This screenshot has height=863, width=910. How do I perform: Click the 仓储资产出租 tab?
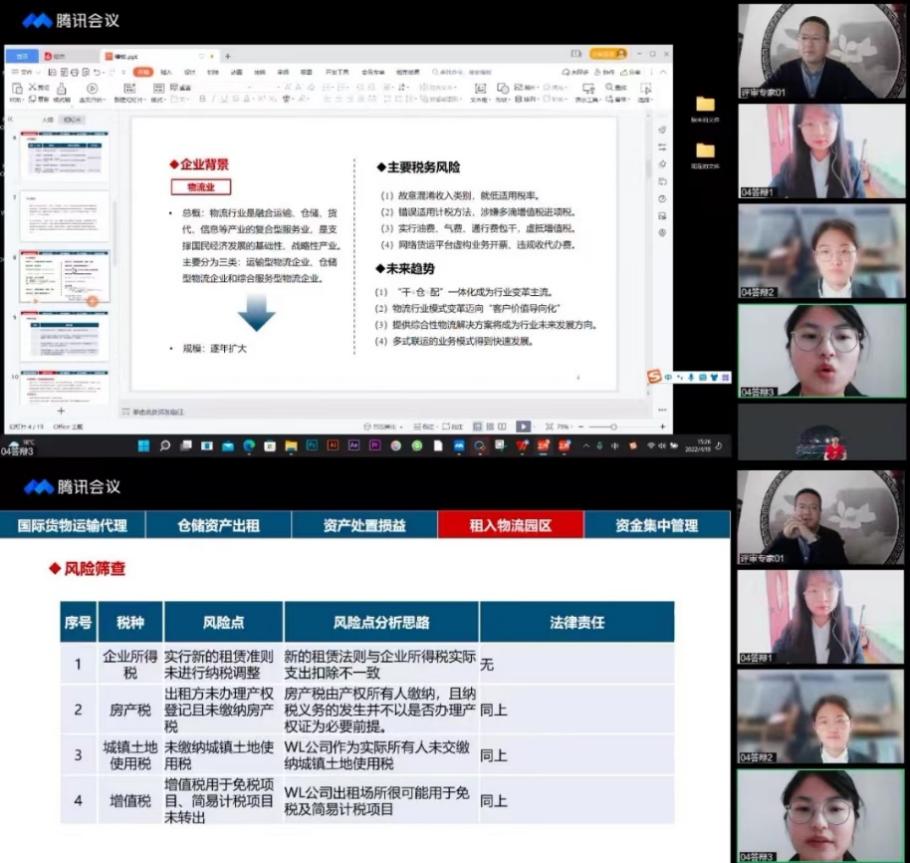tap(218, 525)
